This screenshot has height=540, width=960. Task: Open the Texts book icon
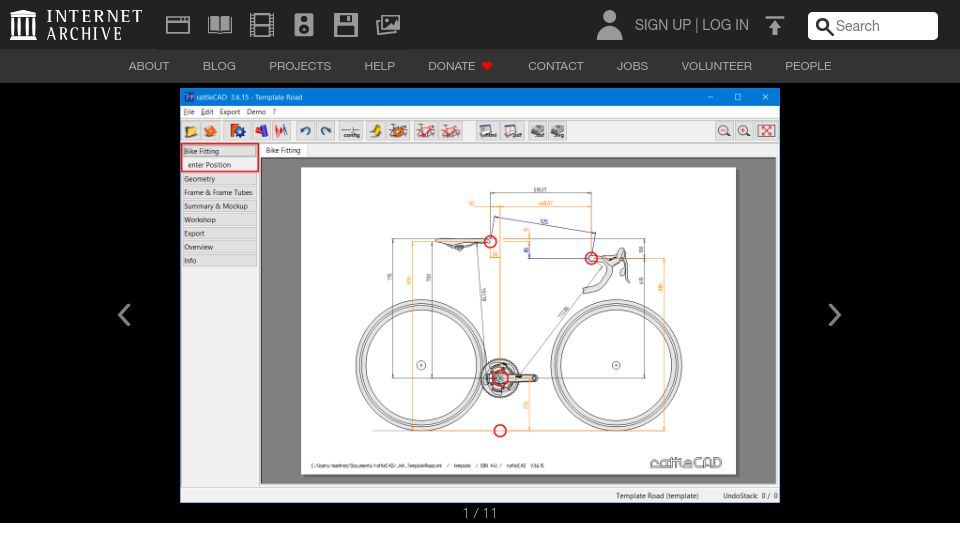coord(220,25)
